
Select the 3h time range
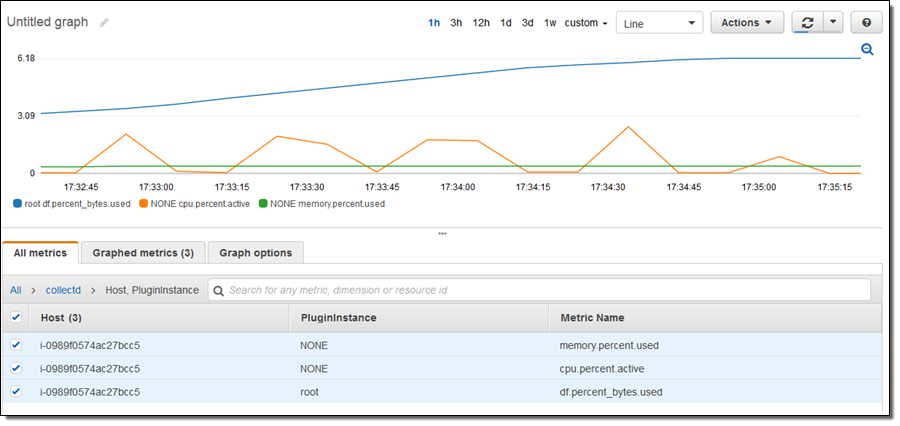[x=456, y=23]
